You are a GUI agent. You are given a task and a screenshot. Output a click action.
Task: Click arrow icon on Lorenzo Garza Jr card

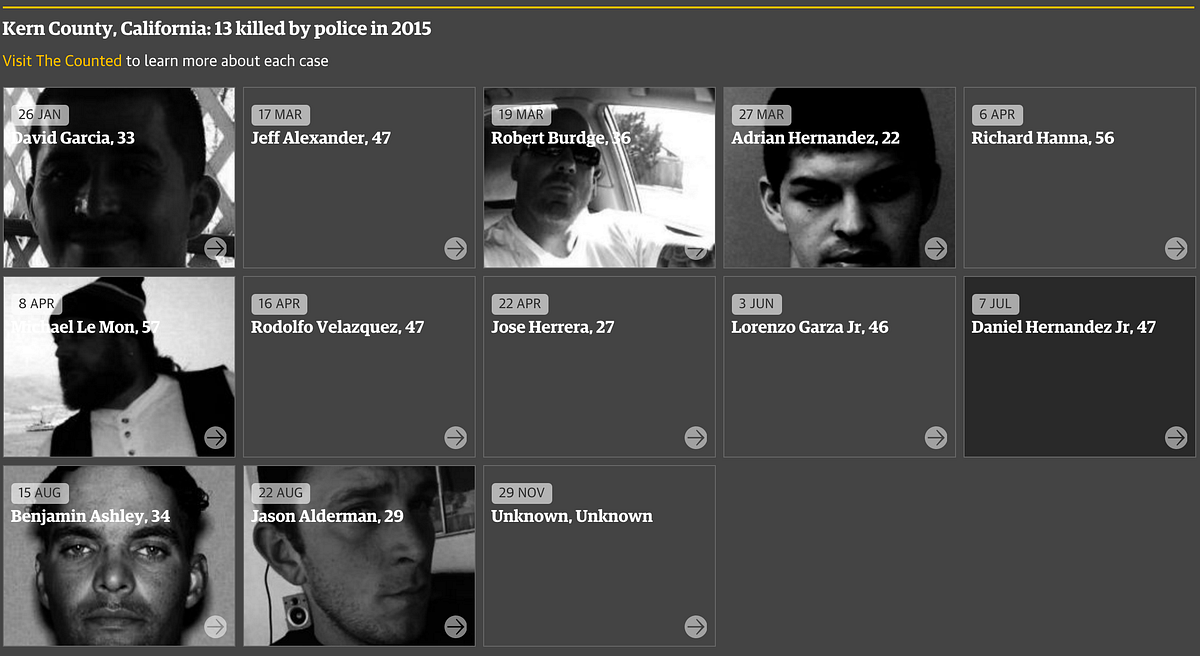point(935,437)
